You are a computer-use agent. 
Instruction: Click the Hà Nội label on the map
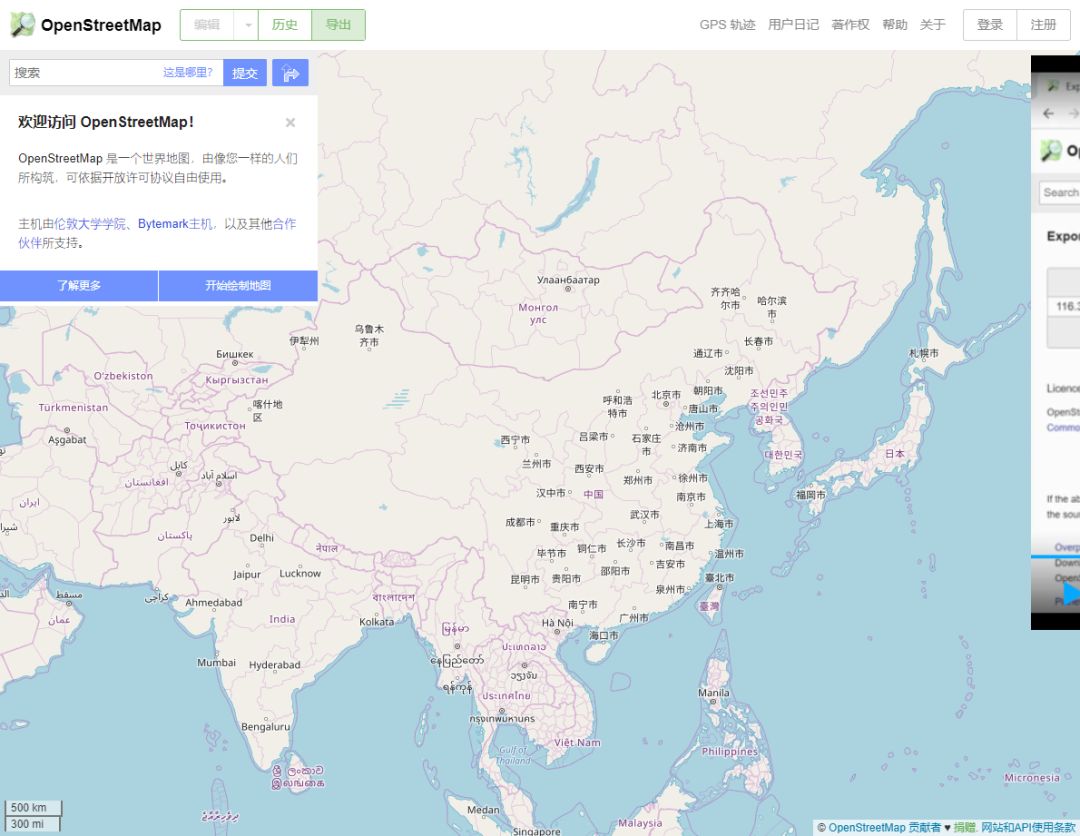(x=557, y=623)
